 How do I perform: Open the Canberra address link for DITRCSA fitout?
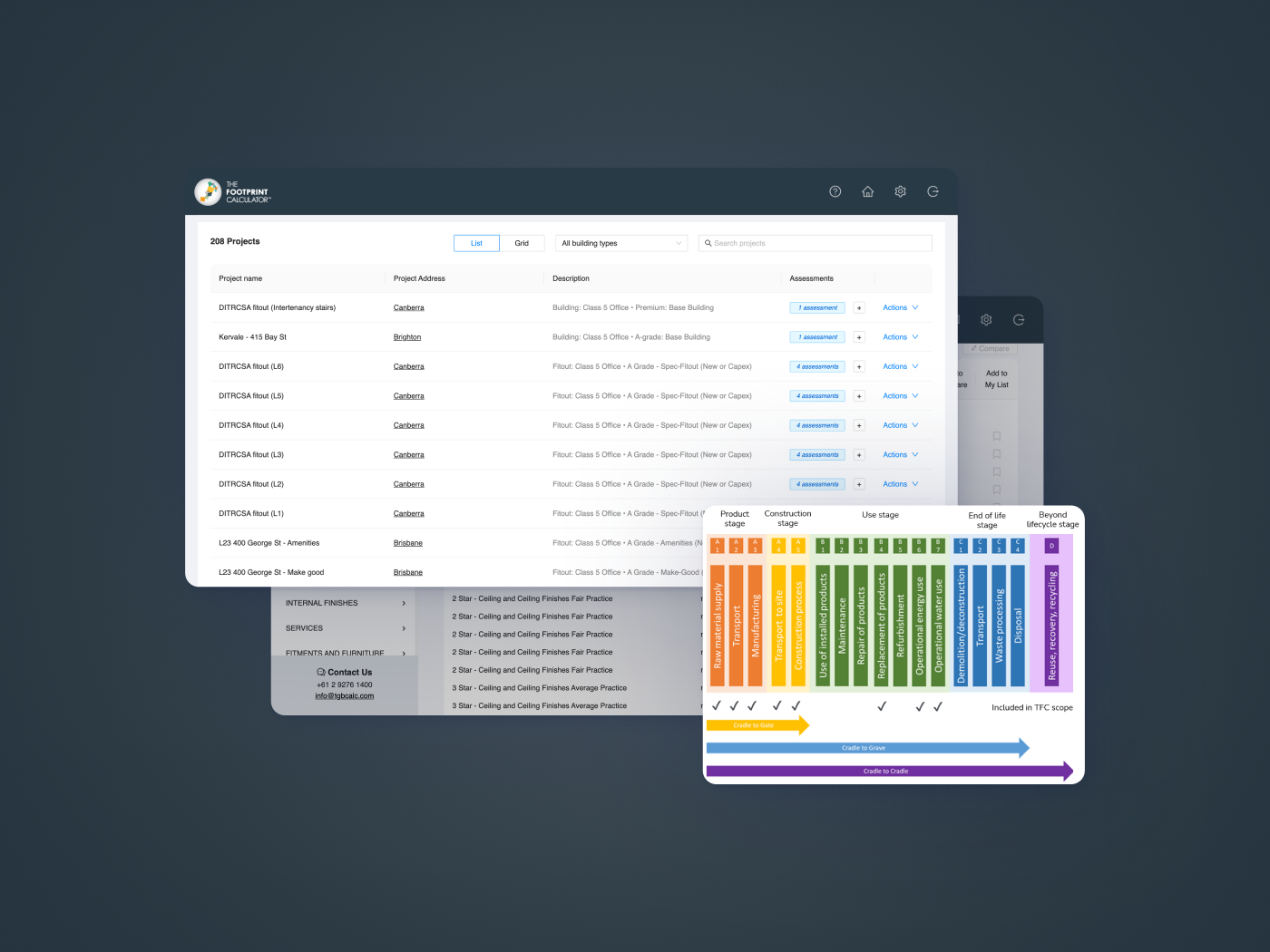[x=408, y=307]
